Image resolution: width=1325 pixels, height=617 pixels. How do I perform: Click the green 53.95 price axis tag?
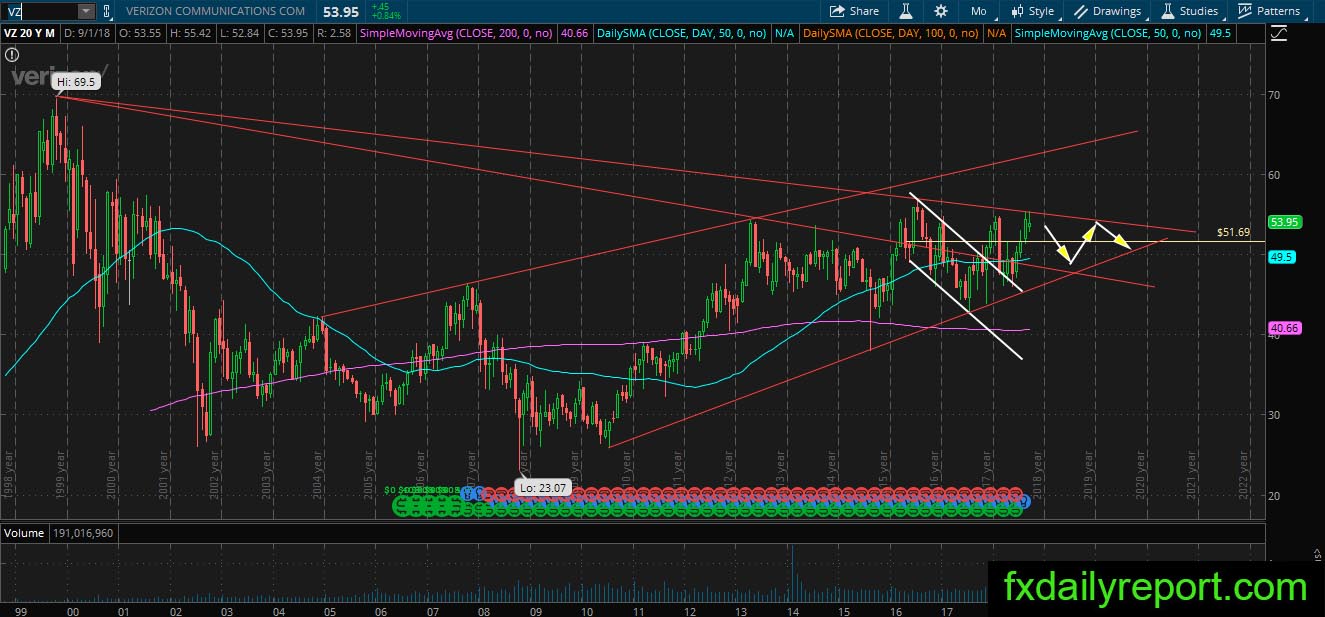(1283, 222)
